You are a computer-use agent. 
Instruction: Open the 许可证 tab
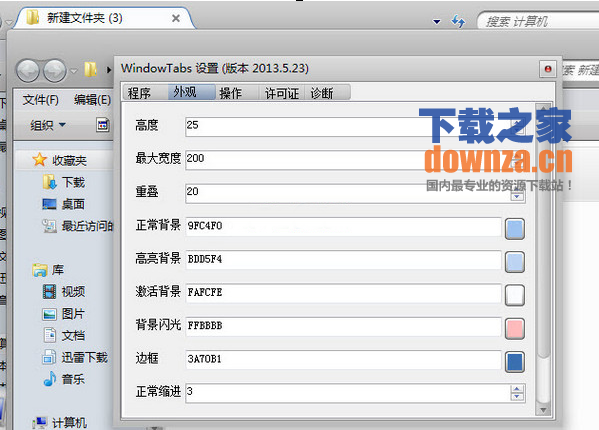(x=282, y=92)
